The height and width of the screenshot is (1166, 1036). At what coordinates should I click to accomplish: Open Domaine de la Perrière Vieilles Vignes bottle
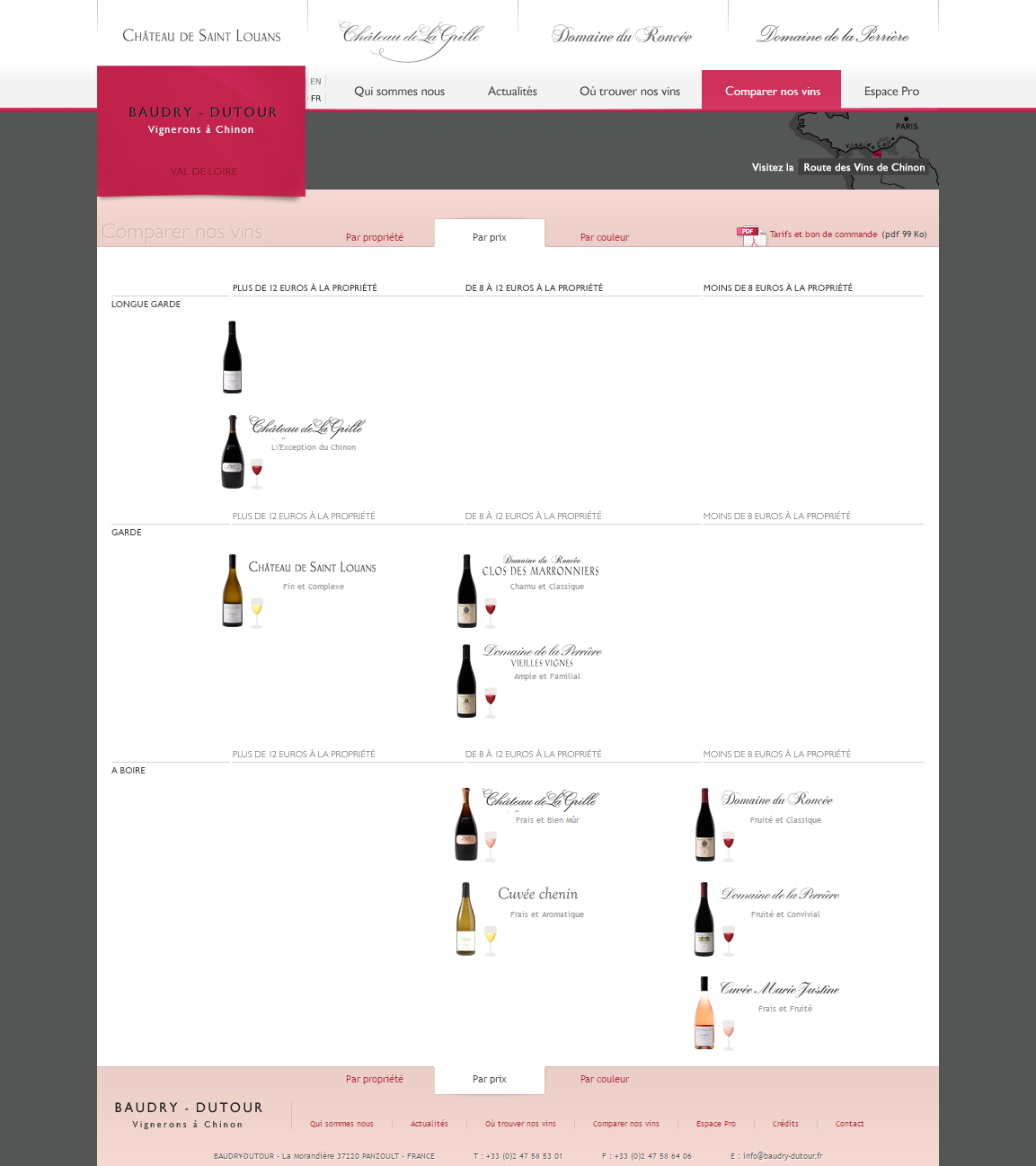point(466,680)
